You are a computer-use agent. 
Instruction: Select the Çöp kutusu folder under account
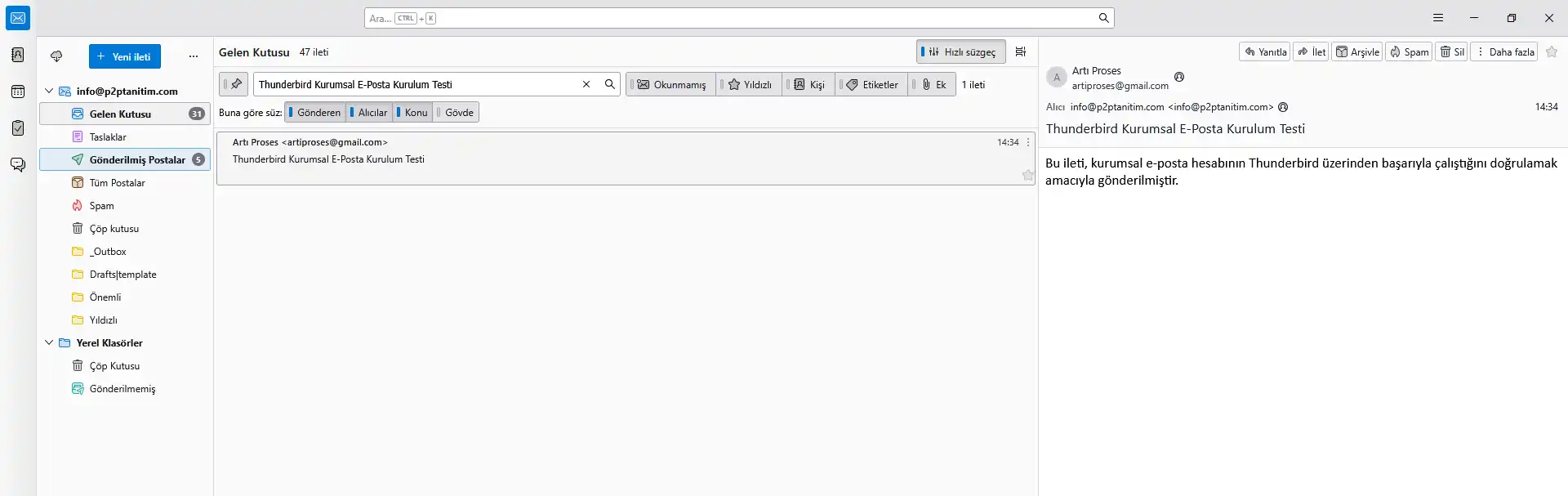tap(125, 228)
